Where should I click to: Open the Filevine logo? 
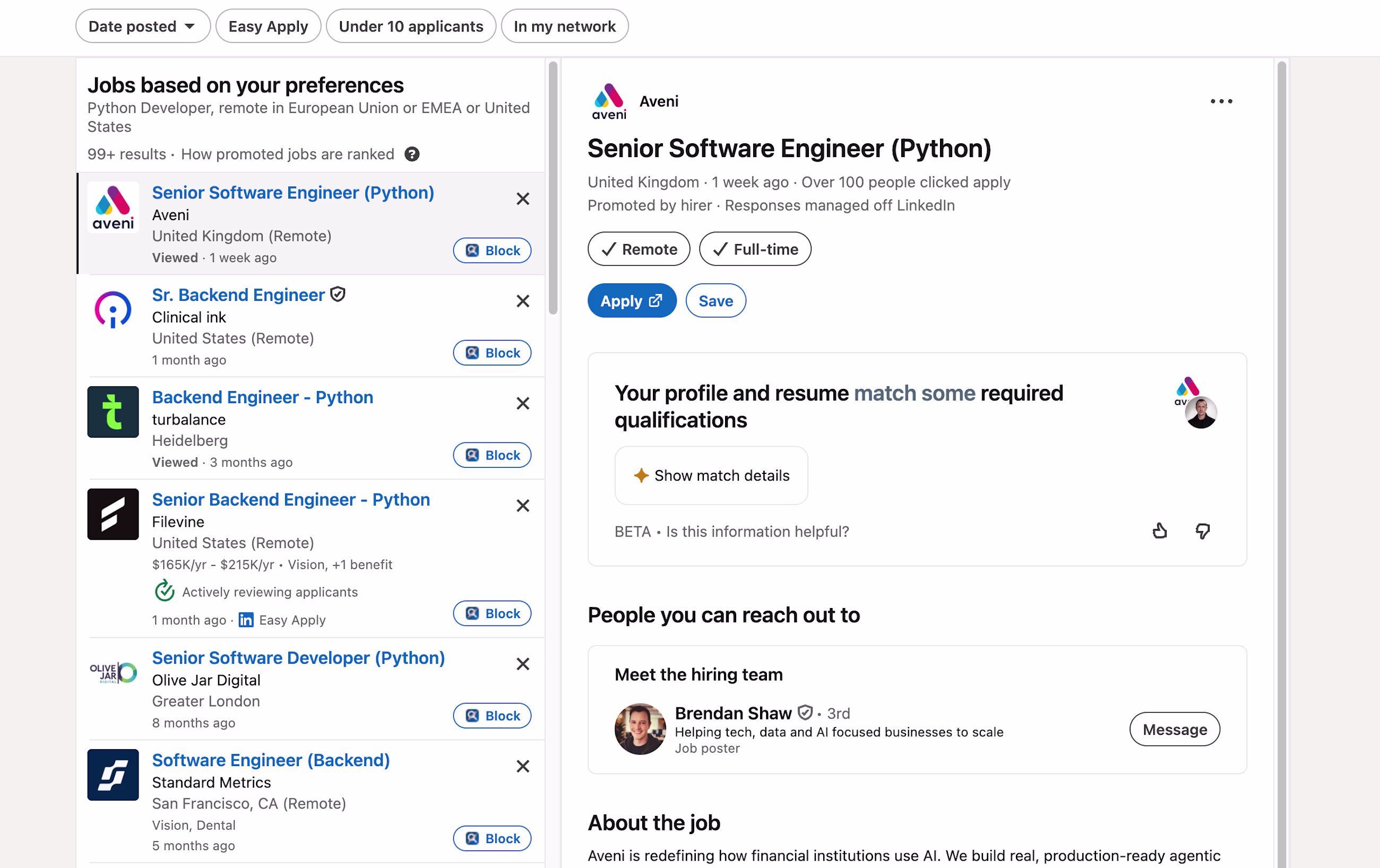(x=113, y=514)
